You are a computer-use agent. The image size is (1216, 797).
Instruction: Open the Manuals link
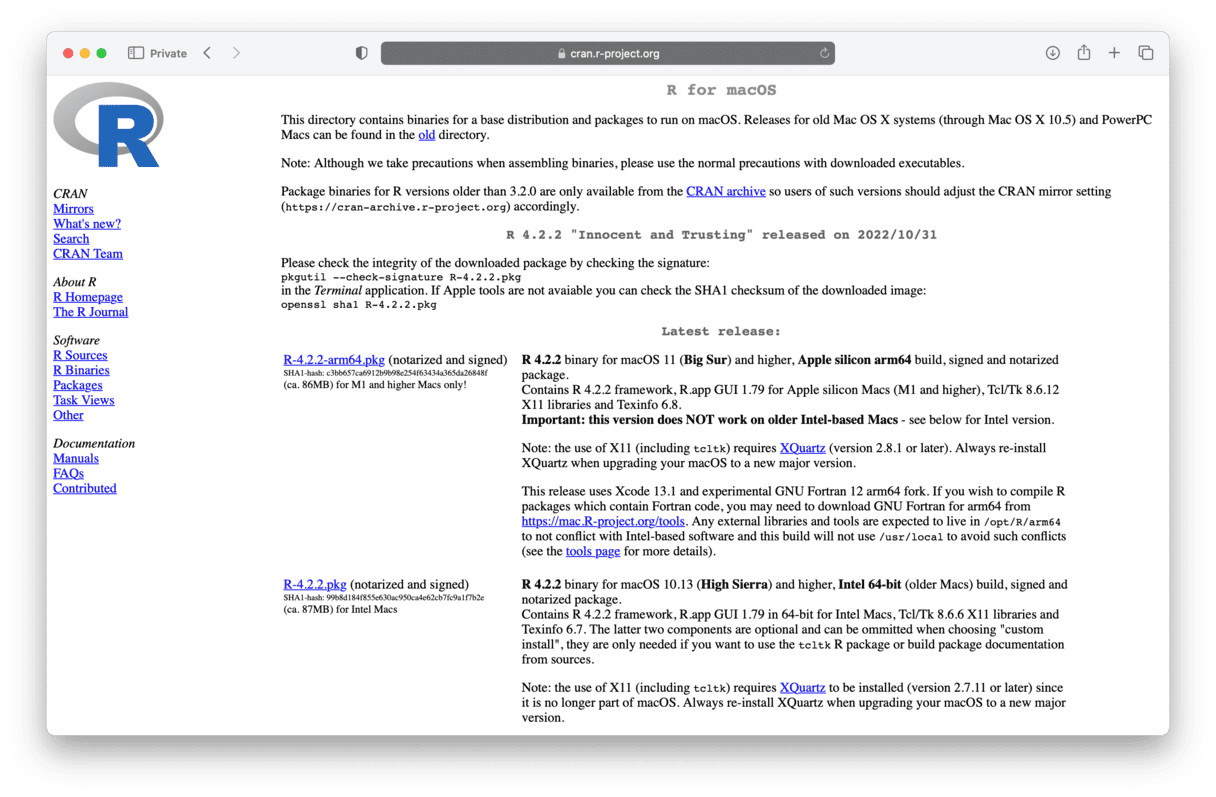tap(76, 458)
